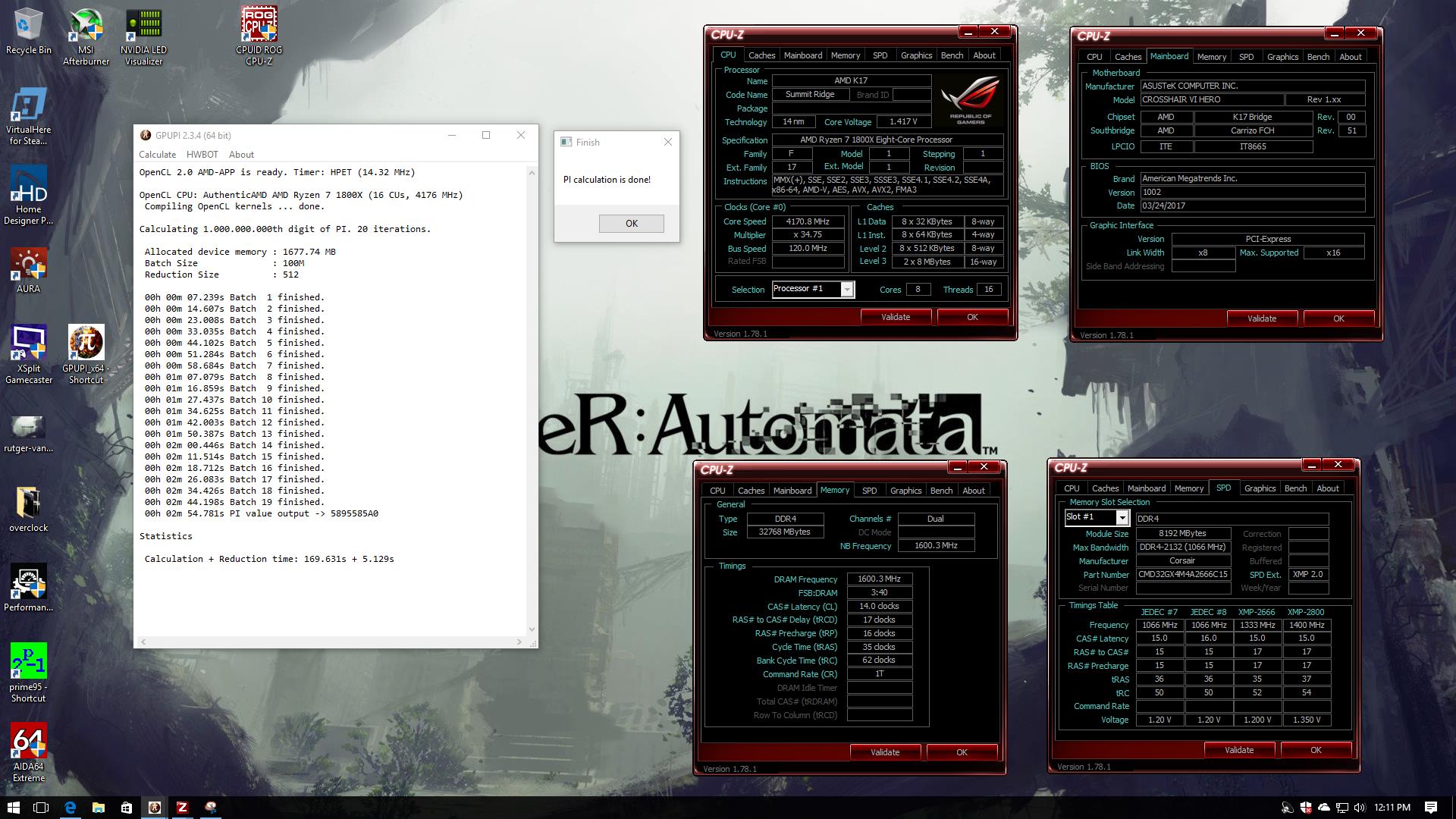Click OK in the Finish dialog
Screen dimensions: 1456x819
(x=631, y=223)
